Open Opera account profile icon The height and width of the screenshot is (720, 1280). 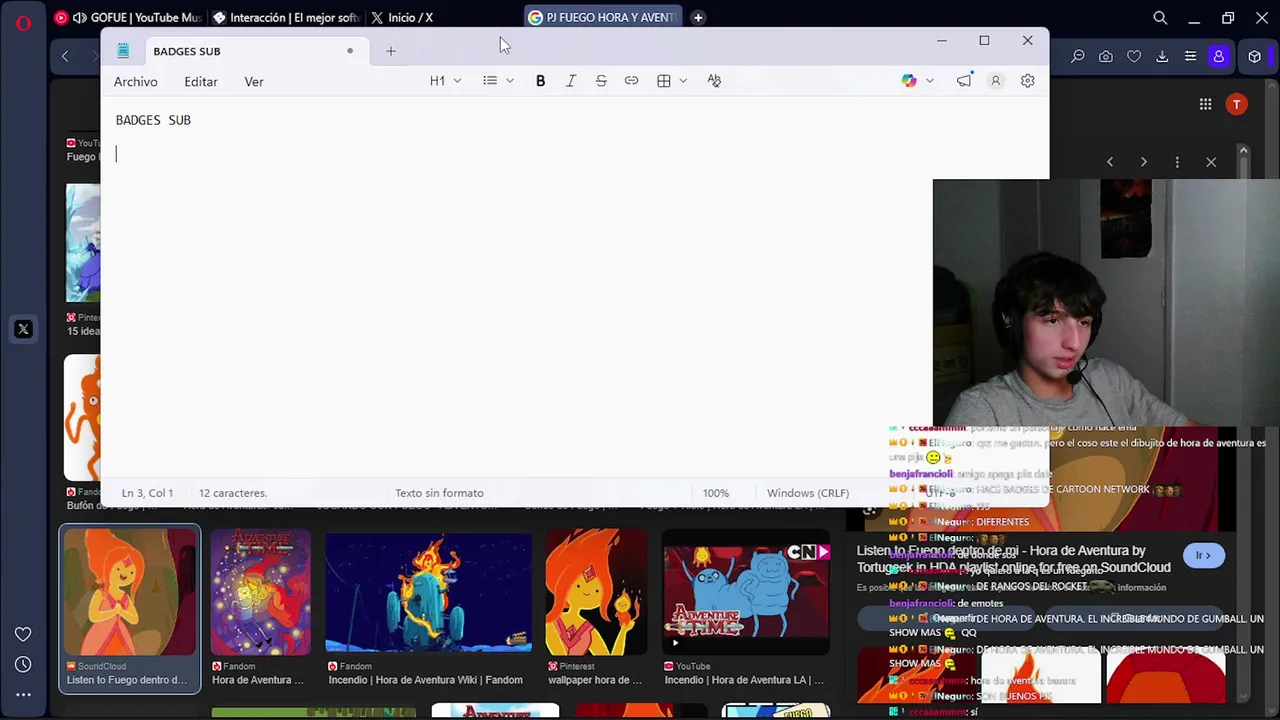pyautogui.click(x=1218, y=57)
